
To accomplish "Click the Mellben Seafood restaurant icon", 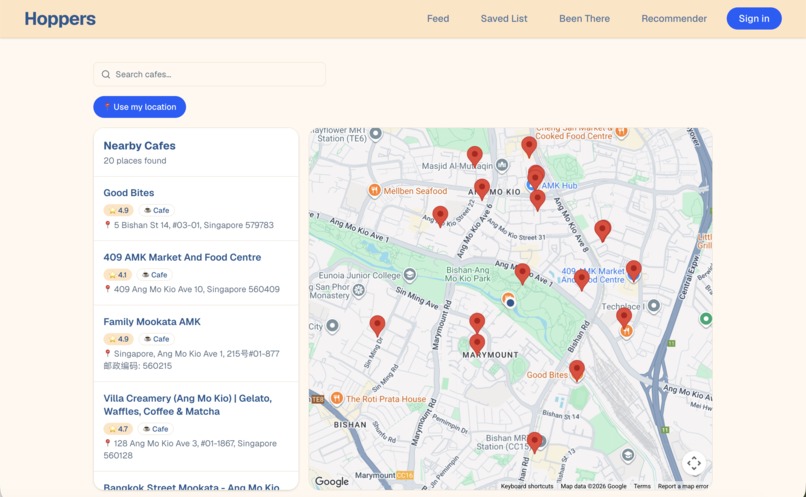I will click(374, 191).
